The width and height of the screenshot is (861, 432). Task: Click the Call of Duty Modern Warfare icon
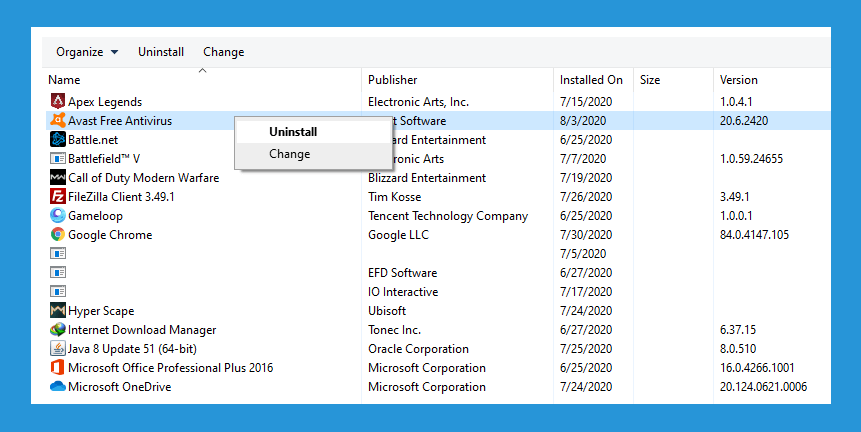[x=58, y=177]
